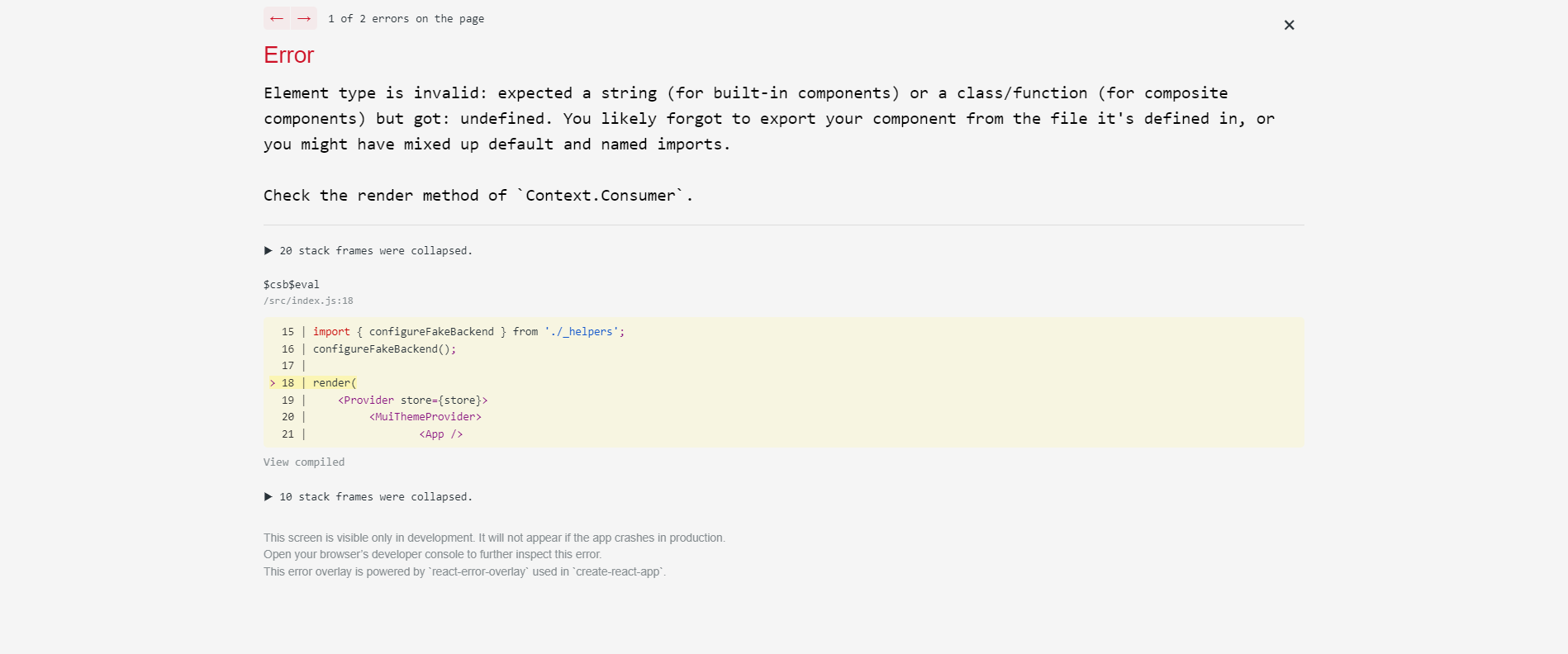Click the './_helpers' import path string

click(582, 332)
